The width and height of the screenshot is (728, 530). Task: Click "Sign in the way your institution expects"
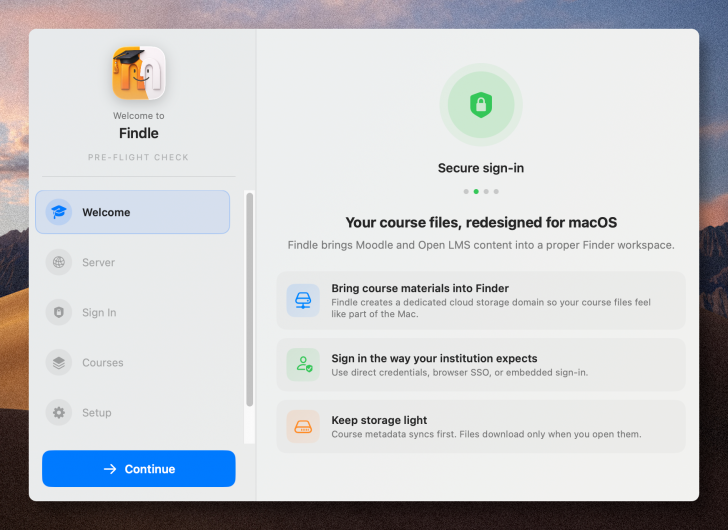pos(434,358)
